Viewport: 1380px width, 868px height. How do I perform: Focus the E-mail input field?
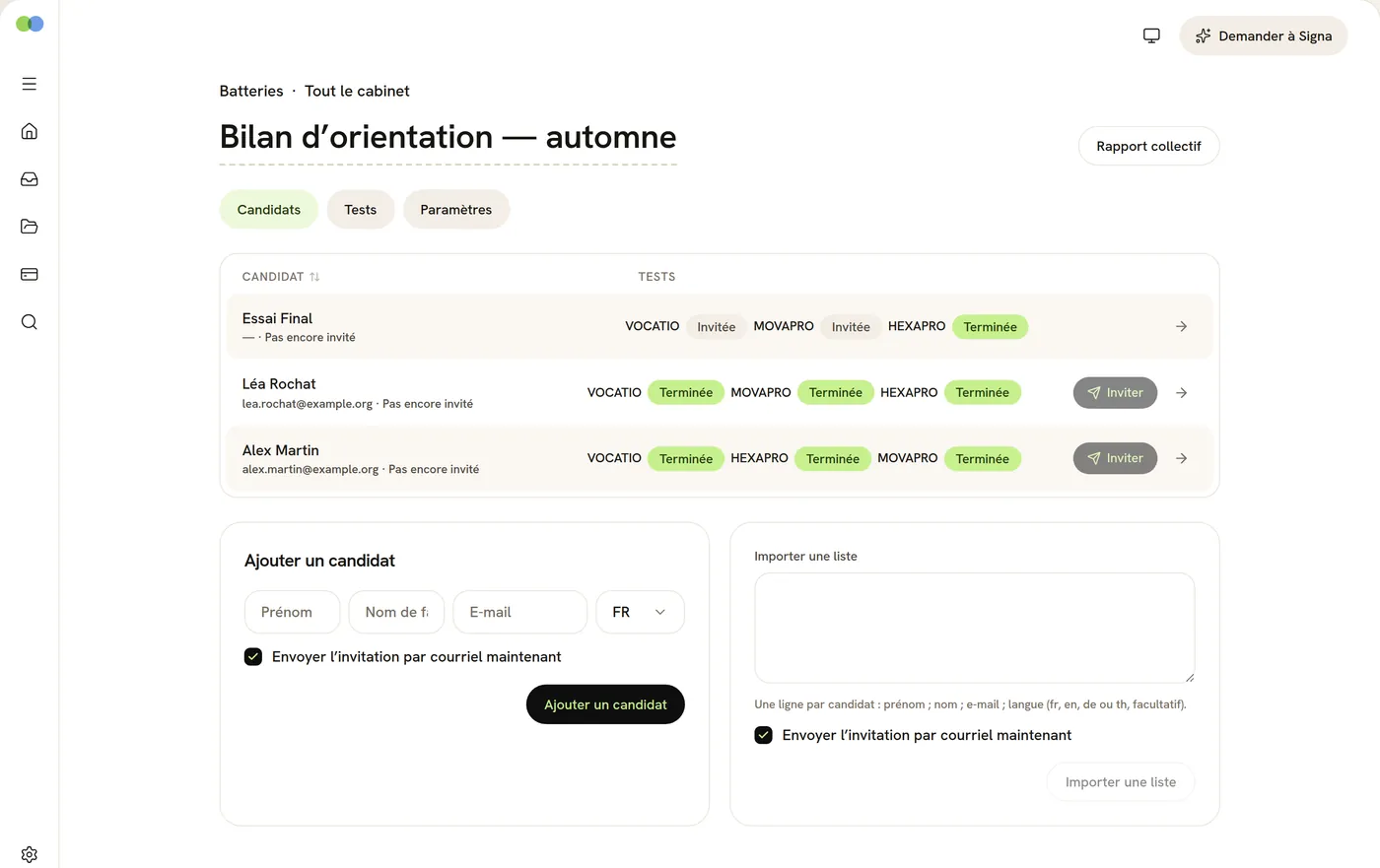519,612
